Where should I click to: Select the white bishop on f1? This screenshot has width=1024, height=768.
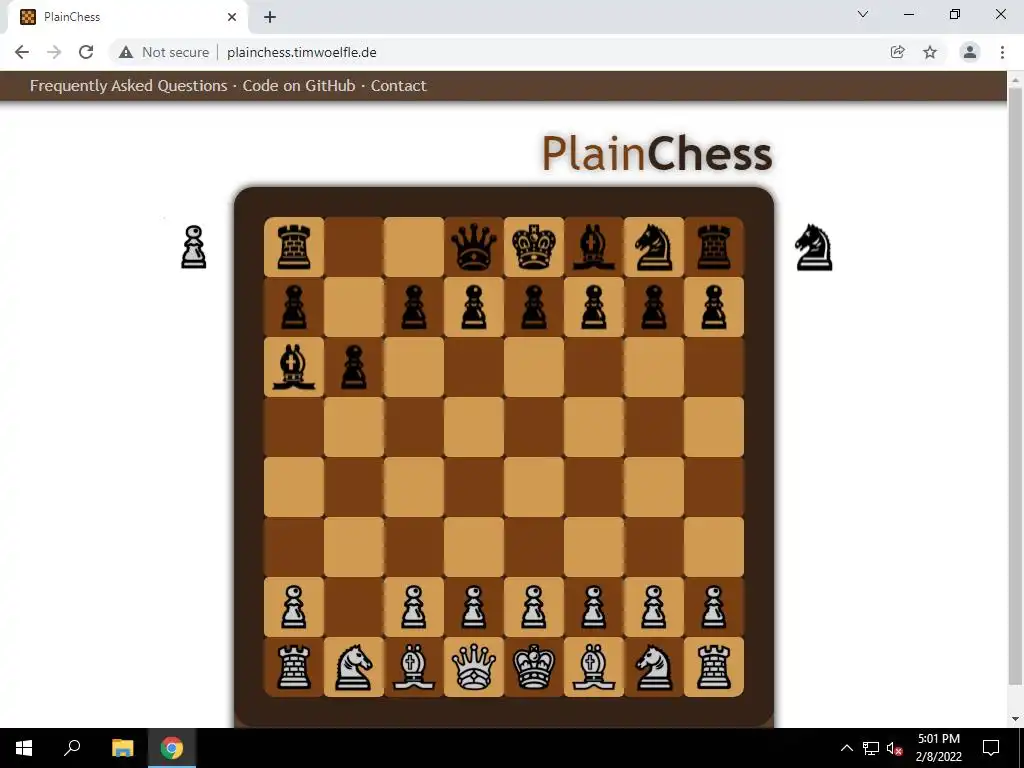594,667
